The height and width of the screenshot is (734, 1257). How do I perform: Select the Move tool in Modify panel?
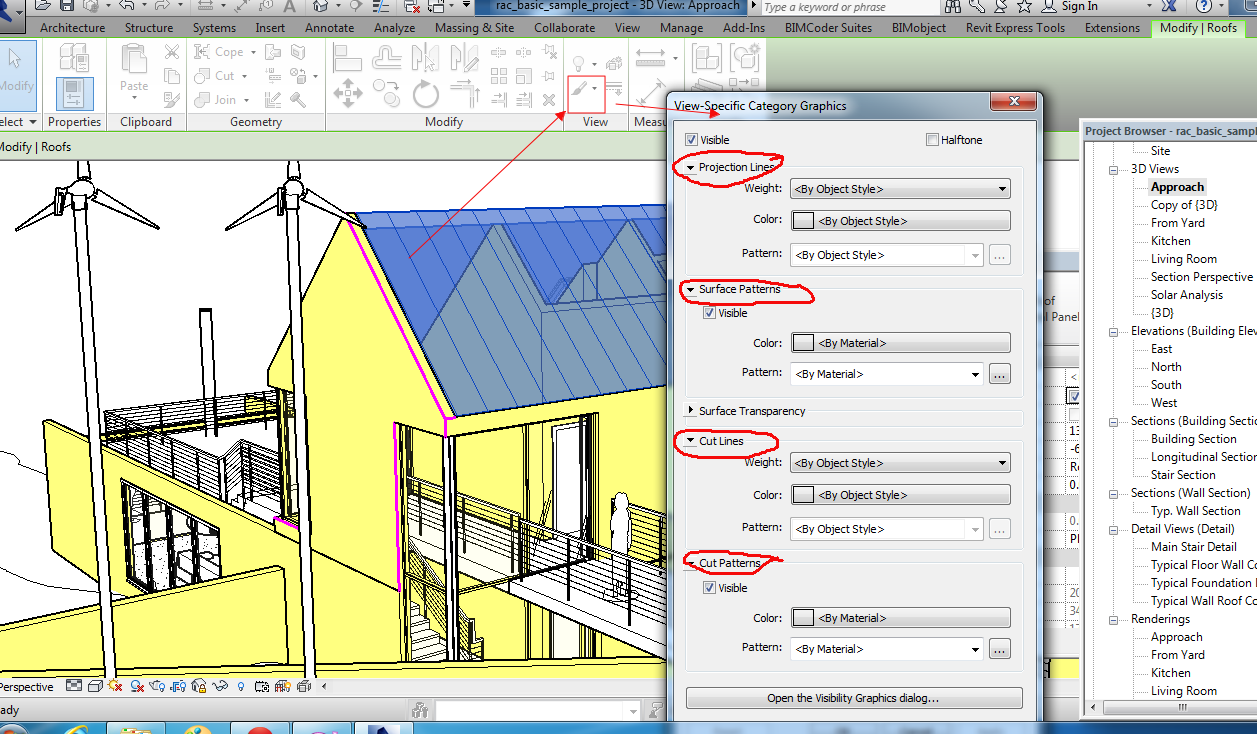coord(347,93)
